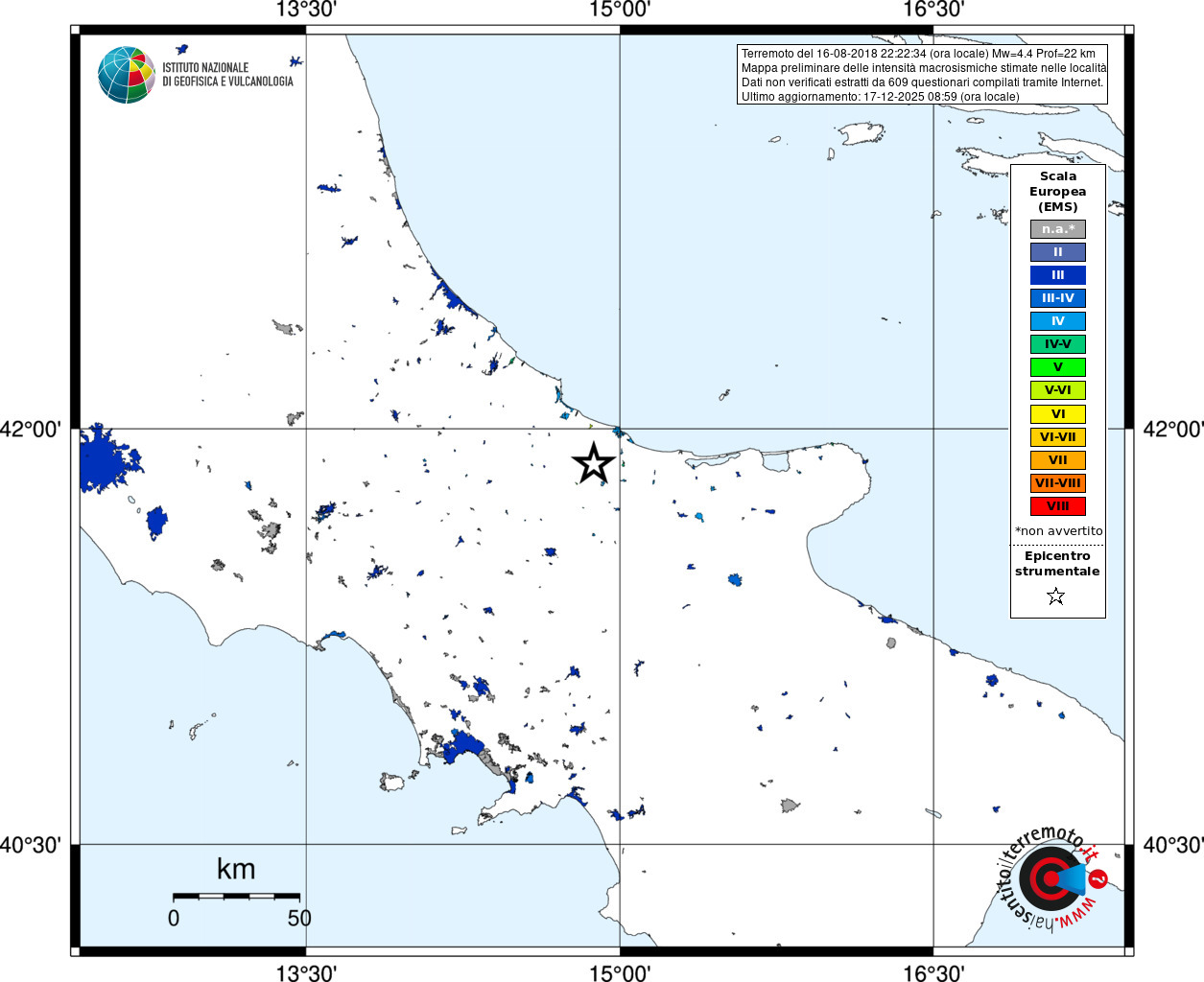Screen dimensions: 1204x982
Task: Click the left 42°00' latitude label
Action: pyautogui.click(x=31, y=429)
